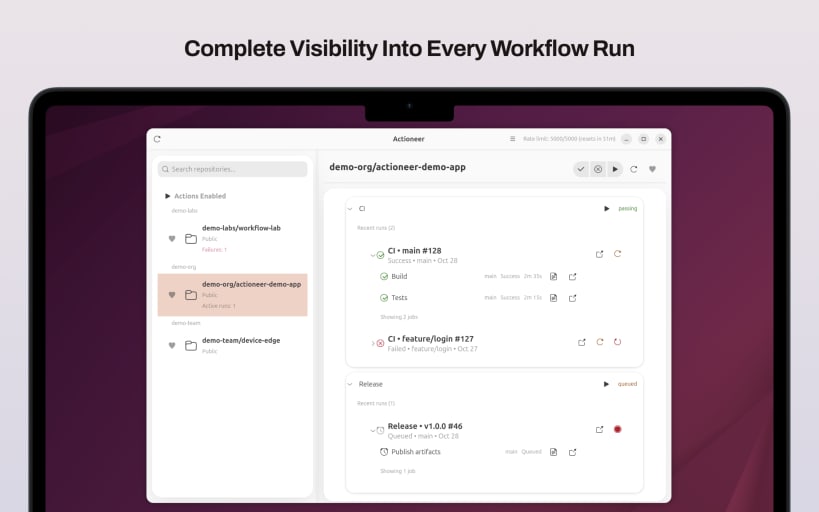819x512 pixels.
Task: Cancel the Release v1.0.0 #46 run via red stop icon
Action: (617, 429)
